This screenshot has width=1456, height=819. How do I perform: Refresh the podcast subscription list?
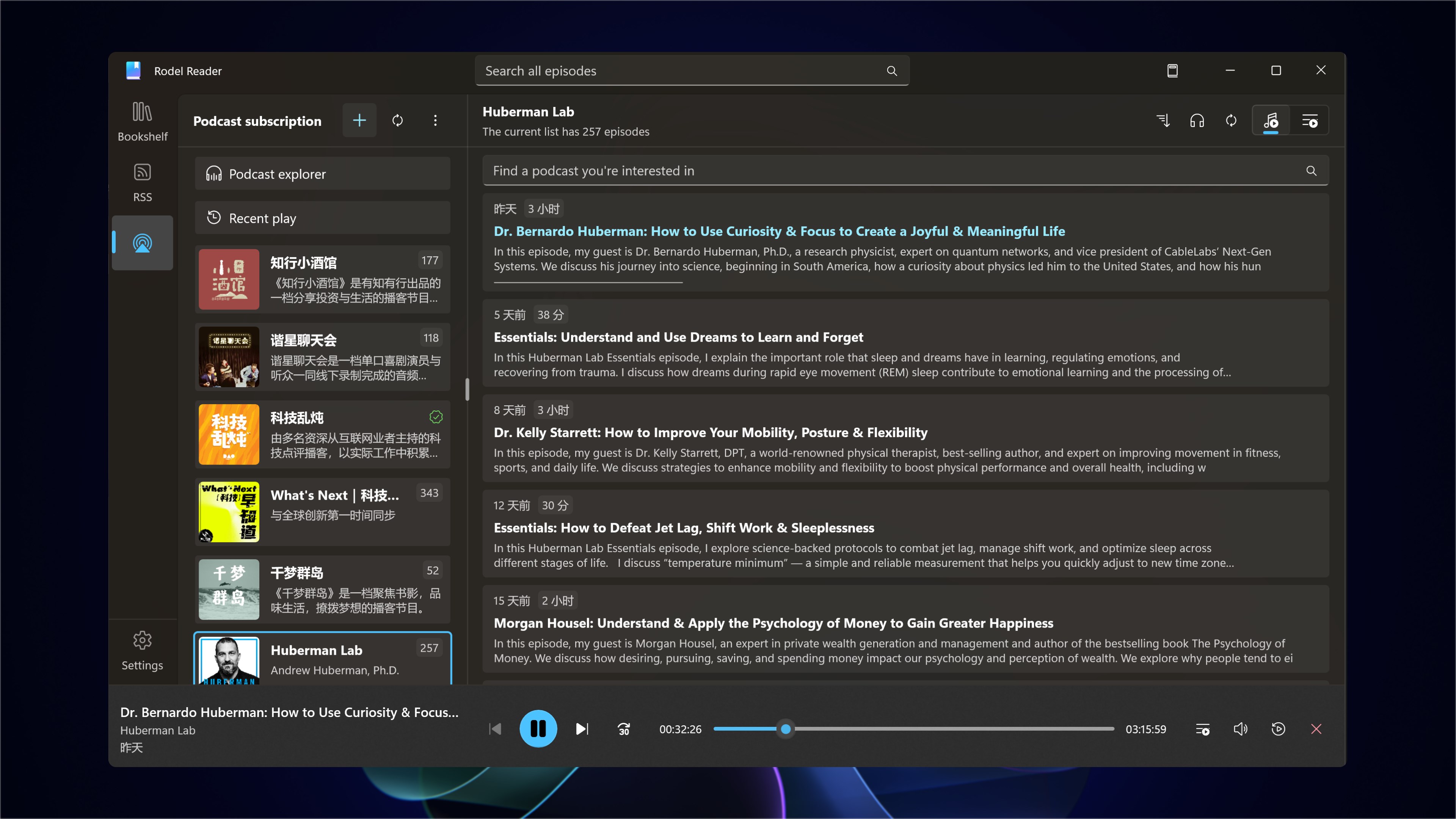click(x=398, y=121)
